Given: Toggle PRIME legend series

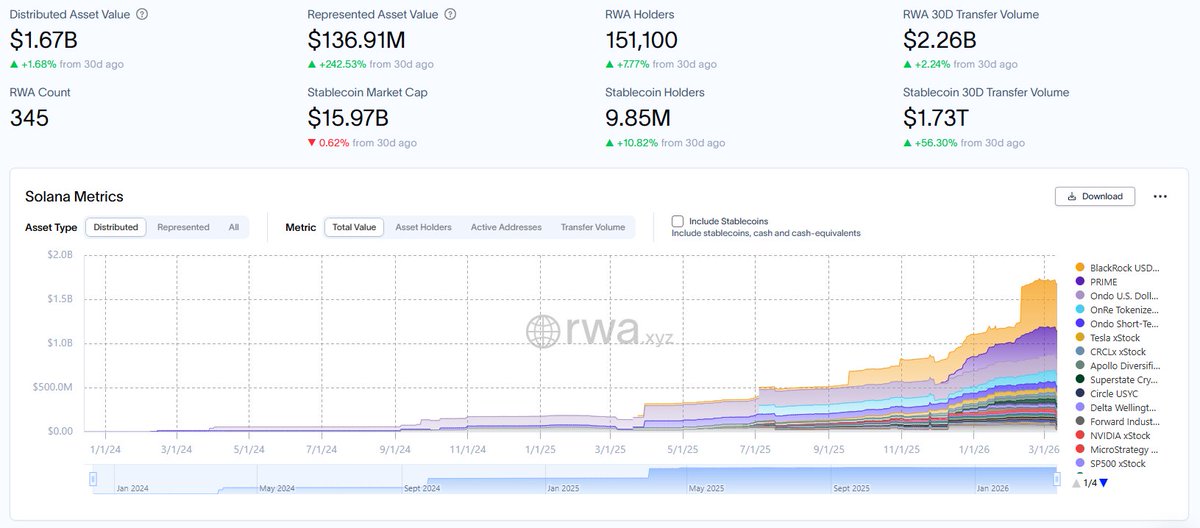Looking at the screenshot, I should pos(1097,282).
